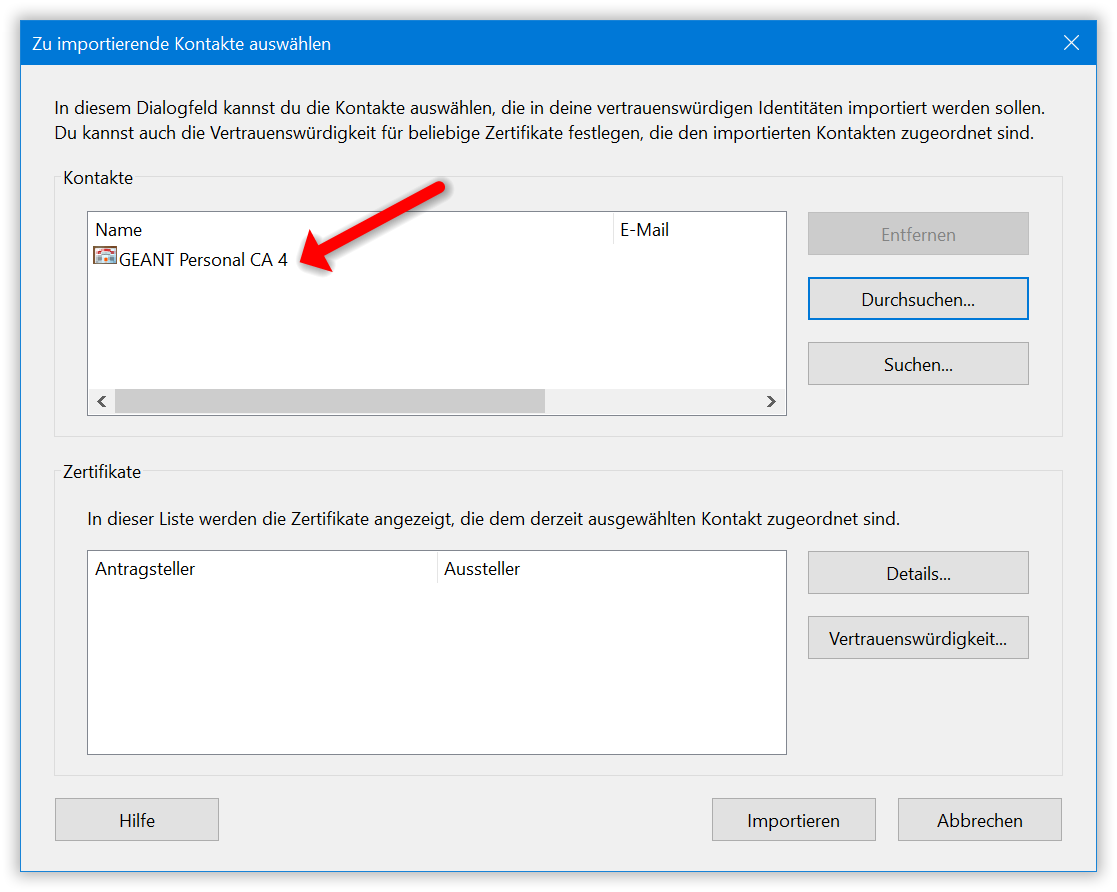Click the right scroll arrow in Kontakte list
Viewport: 1117px width, 892px height.
[771, 402]
